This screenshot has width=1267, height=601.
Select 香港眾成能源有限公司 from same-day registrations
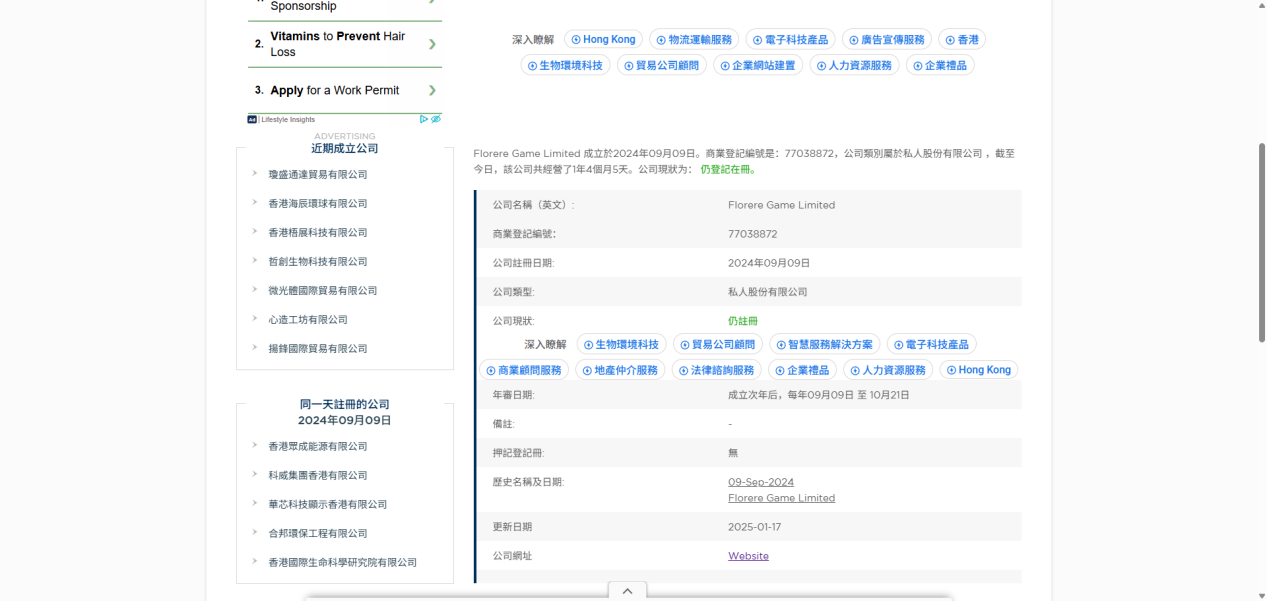[x=320, y=446]
